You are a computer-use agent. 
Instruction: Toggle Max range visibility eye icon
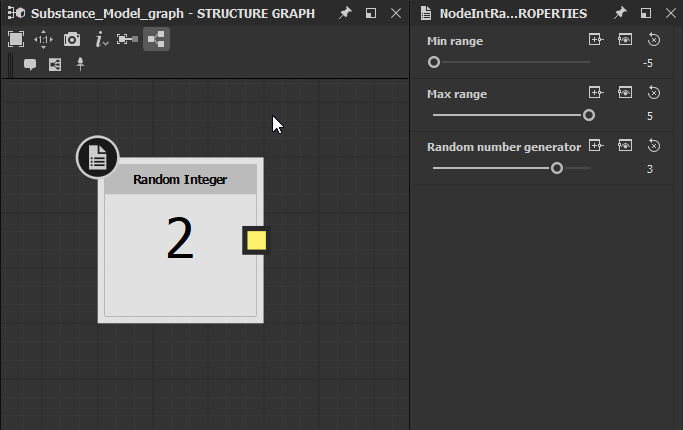625,92
